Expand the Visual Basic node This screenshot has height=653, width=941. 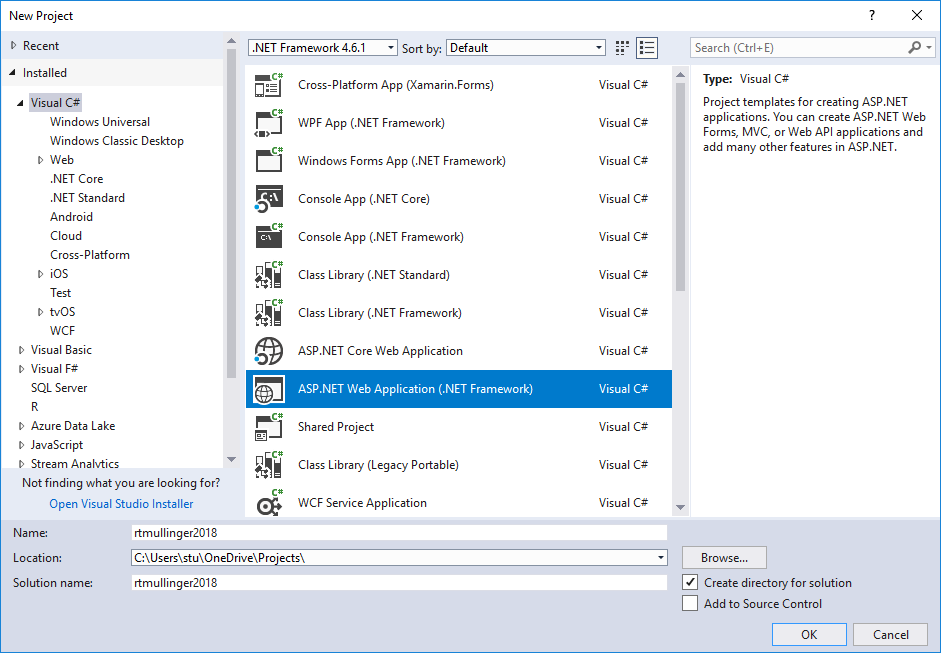point(22,350)
